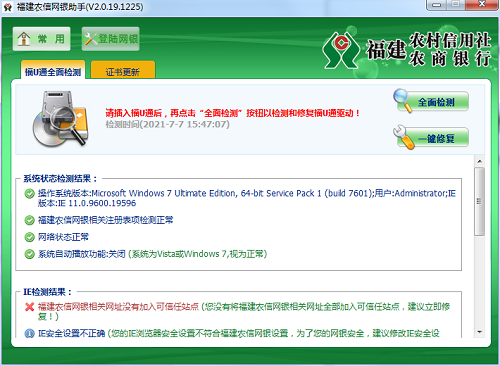Click the scrollbar down arrow
Viewport: 500px width, 366px height.
coord(480,332)
